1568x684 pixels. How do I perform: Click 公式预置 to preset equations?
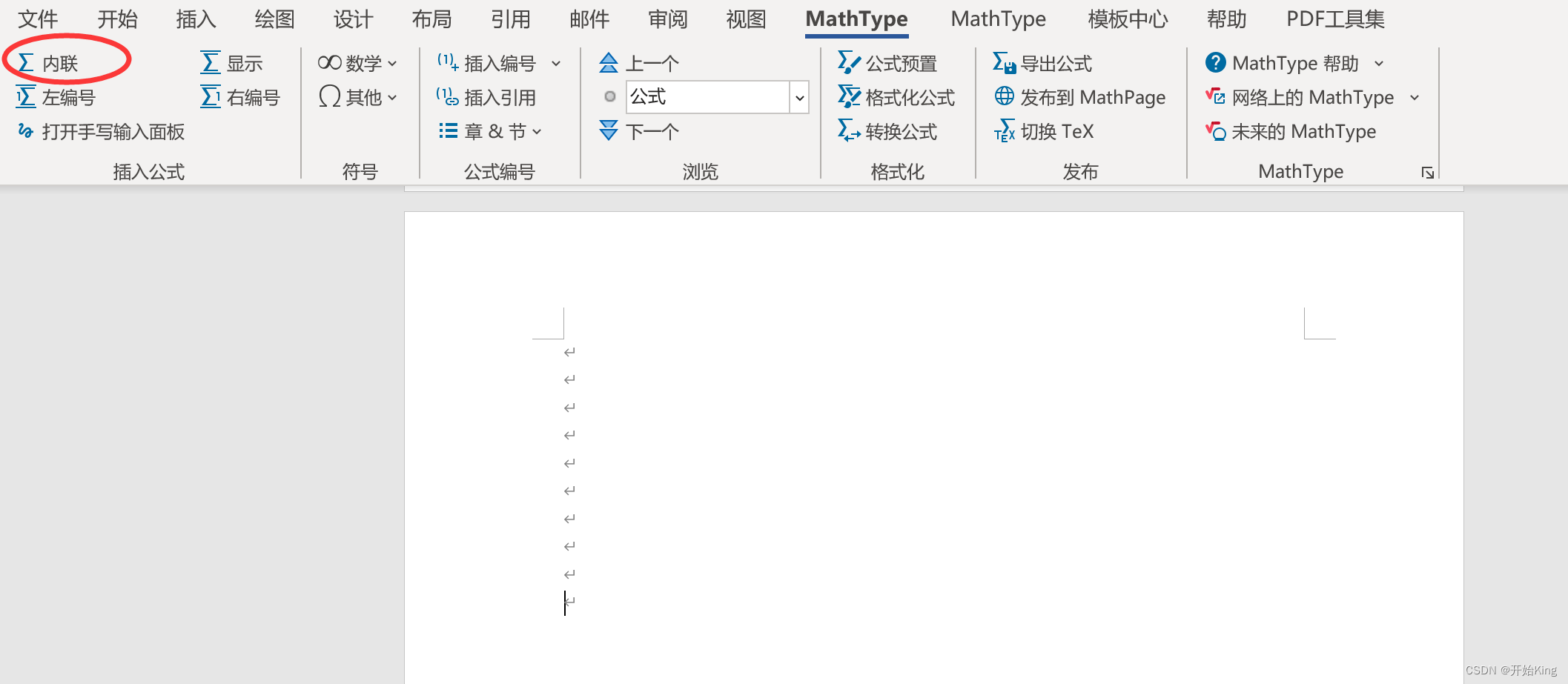click(x=889, y=62)
